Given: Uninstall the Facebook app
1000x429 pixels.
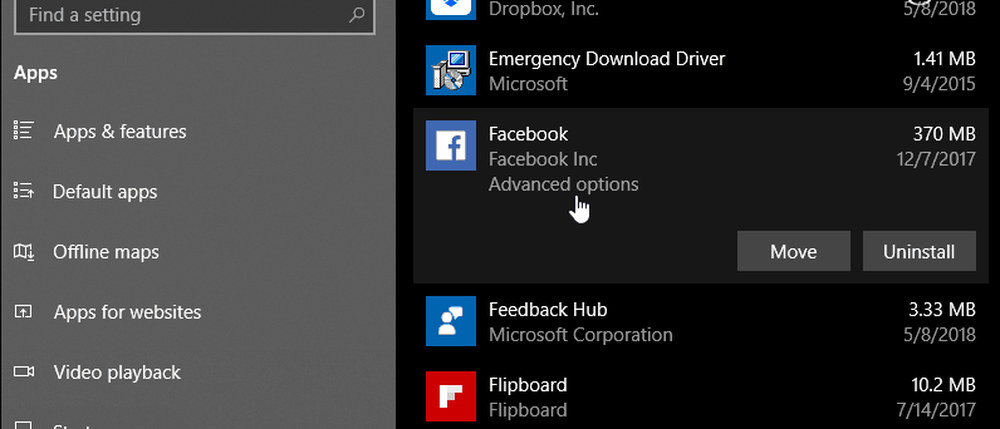Looking at the screenshot, I should pyautogui.click(x=919, y=251).
